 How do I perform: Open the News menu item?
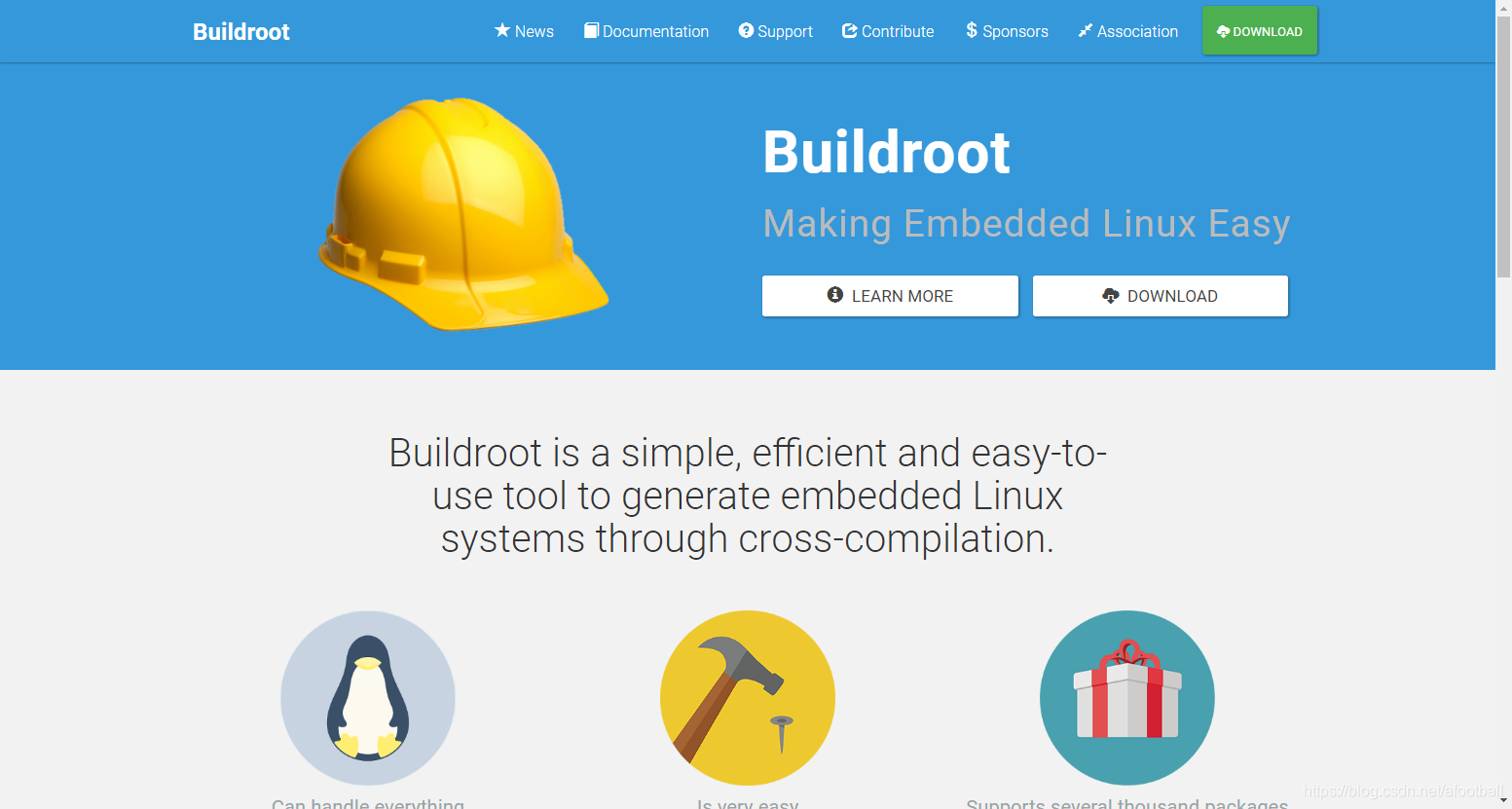point(524,31)
